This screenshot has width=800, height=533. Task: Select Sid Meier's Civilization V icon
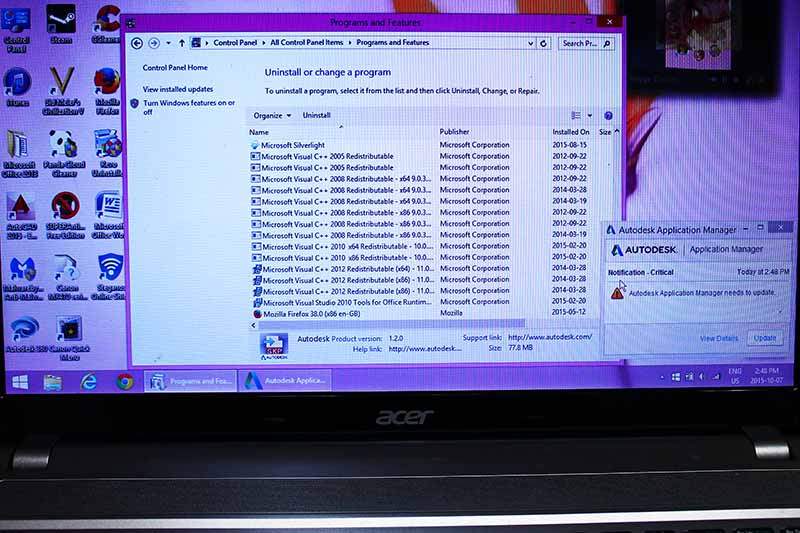(62, 91)
